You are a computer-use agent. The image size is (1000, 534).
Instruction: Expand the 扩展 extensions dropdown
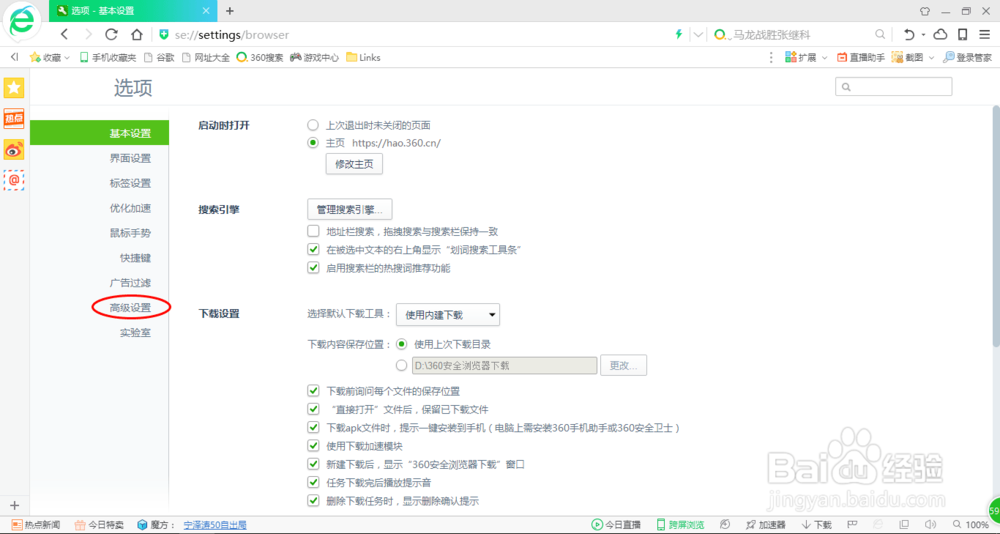(824, 58)
